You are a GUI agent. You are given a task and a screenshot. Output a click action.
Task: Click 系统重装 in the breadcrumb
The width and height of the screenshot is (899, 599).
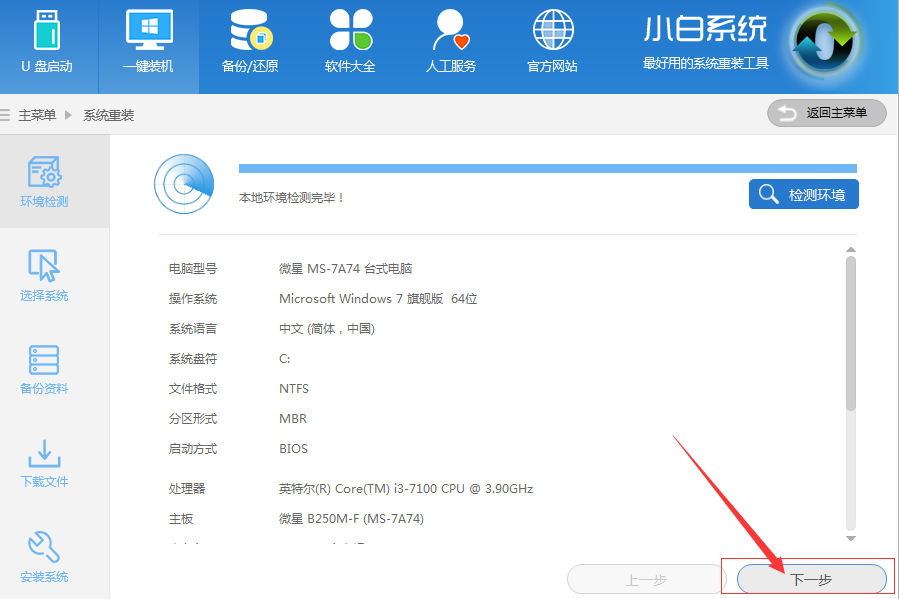click(x=108, y=115)
